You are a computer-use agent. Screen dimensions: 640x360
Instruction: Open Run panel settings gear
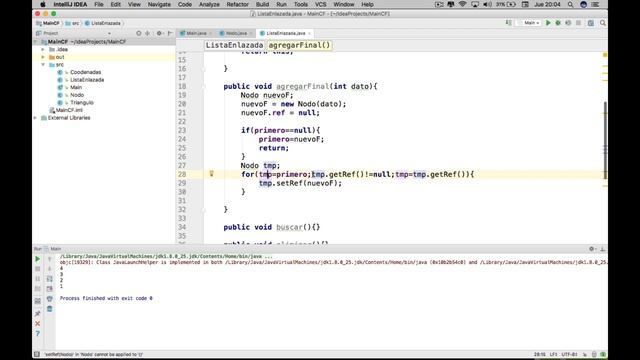coord(592,249)
